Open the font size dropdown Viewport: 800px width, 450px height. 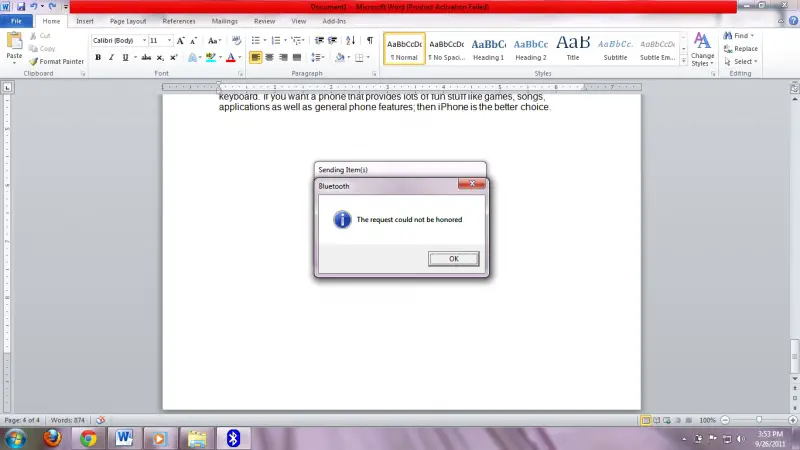point(169,40)
